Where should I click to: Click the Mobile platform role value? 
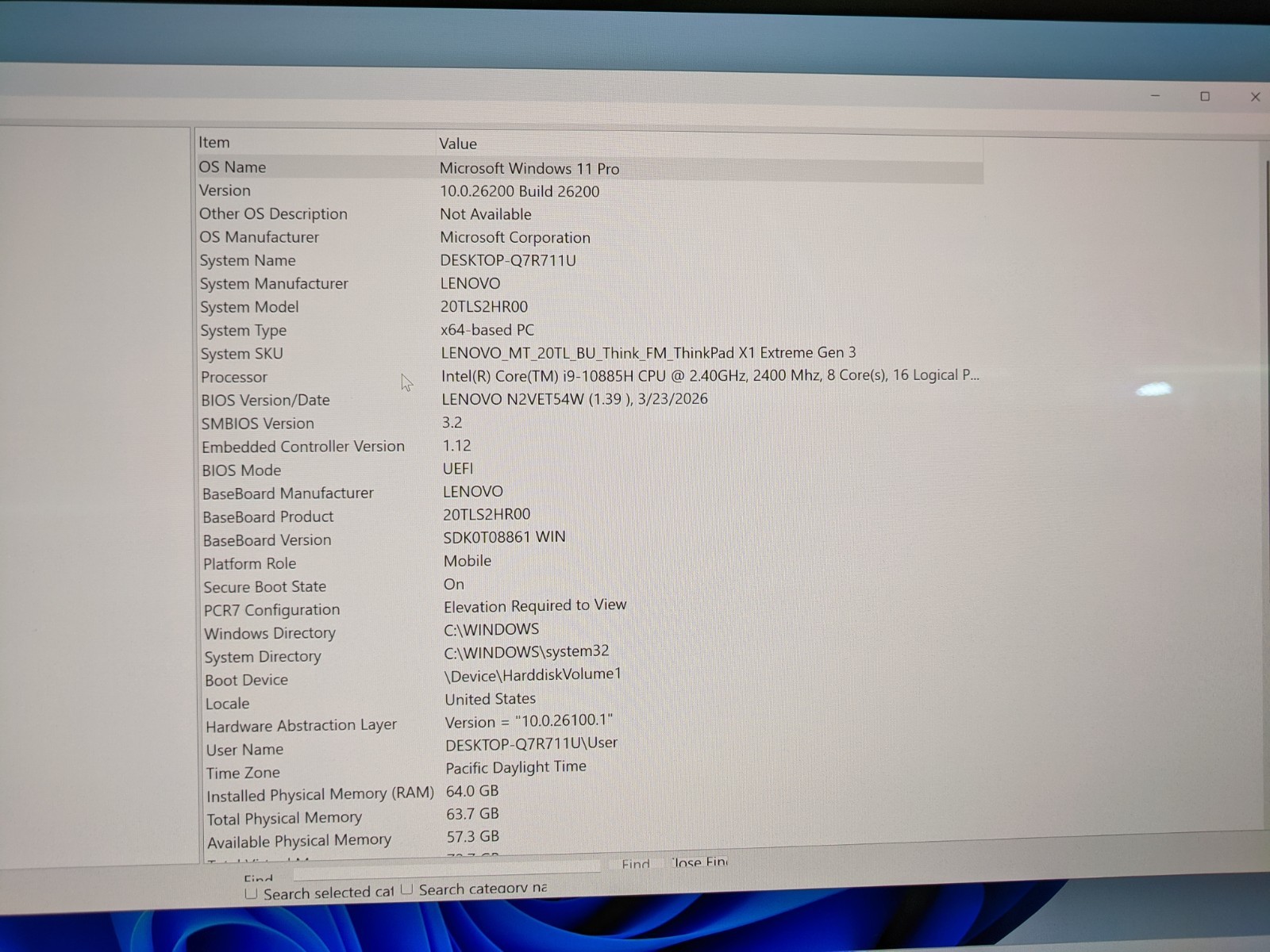tap(468, 561)
